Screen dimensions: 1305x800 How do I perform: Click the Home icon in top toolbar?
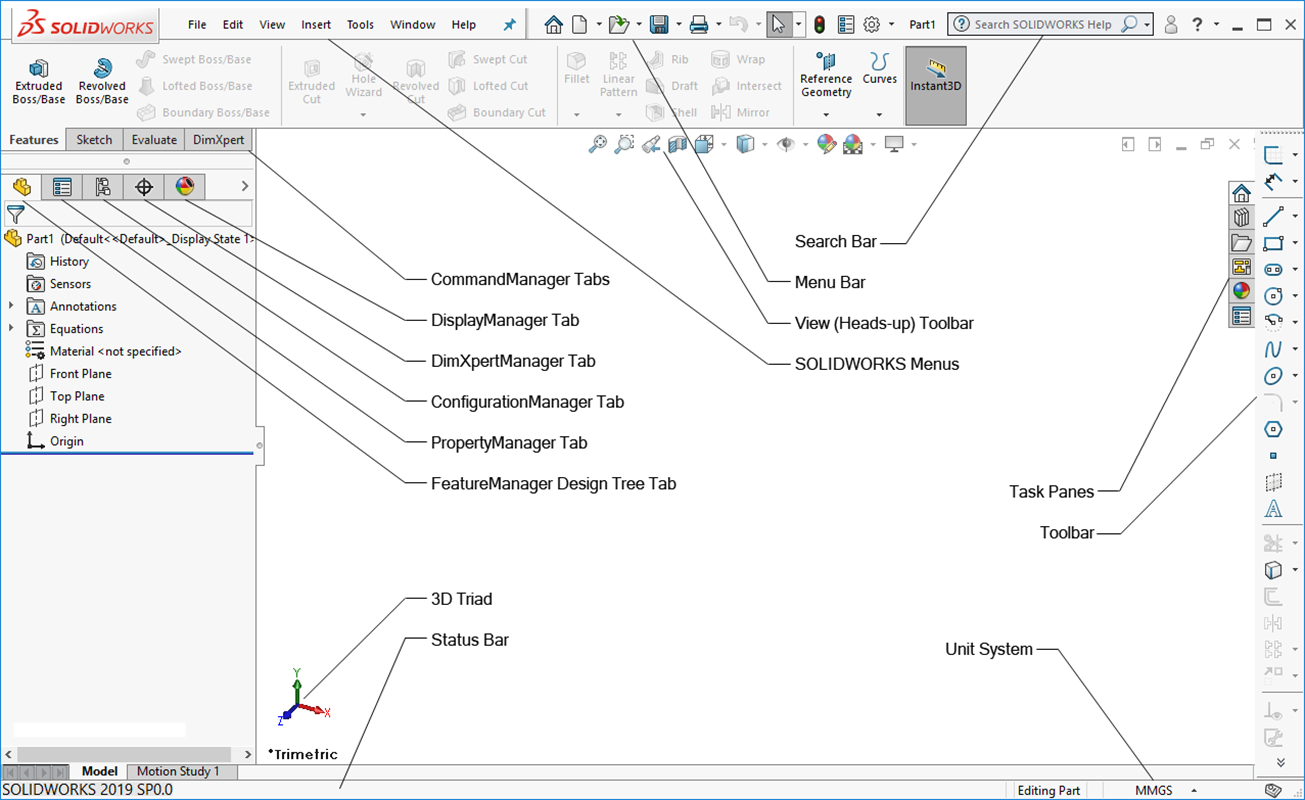(x=553, y=24)
